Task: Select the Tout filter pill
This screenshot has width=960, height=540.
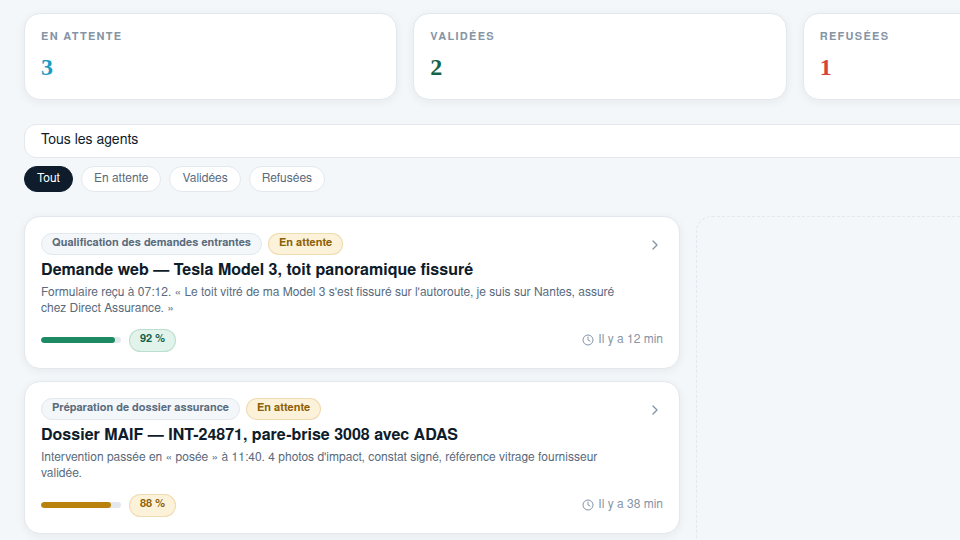Action: pyautogui.click(x=48, y=179)
